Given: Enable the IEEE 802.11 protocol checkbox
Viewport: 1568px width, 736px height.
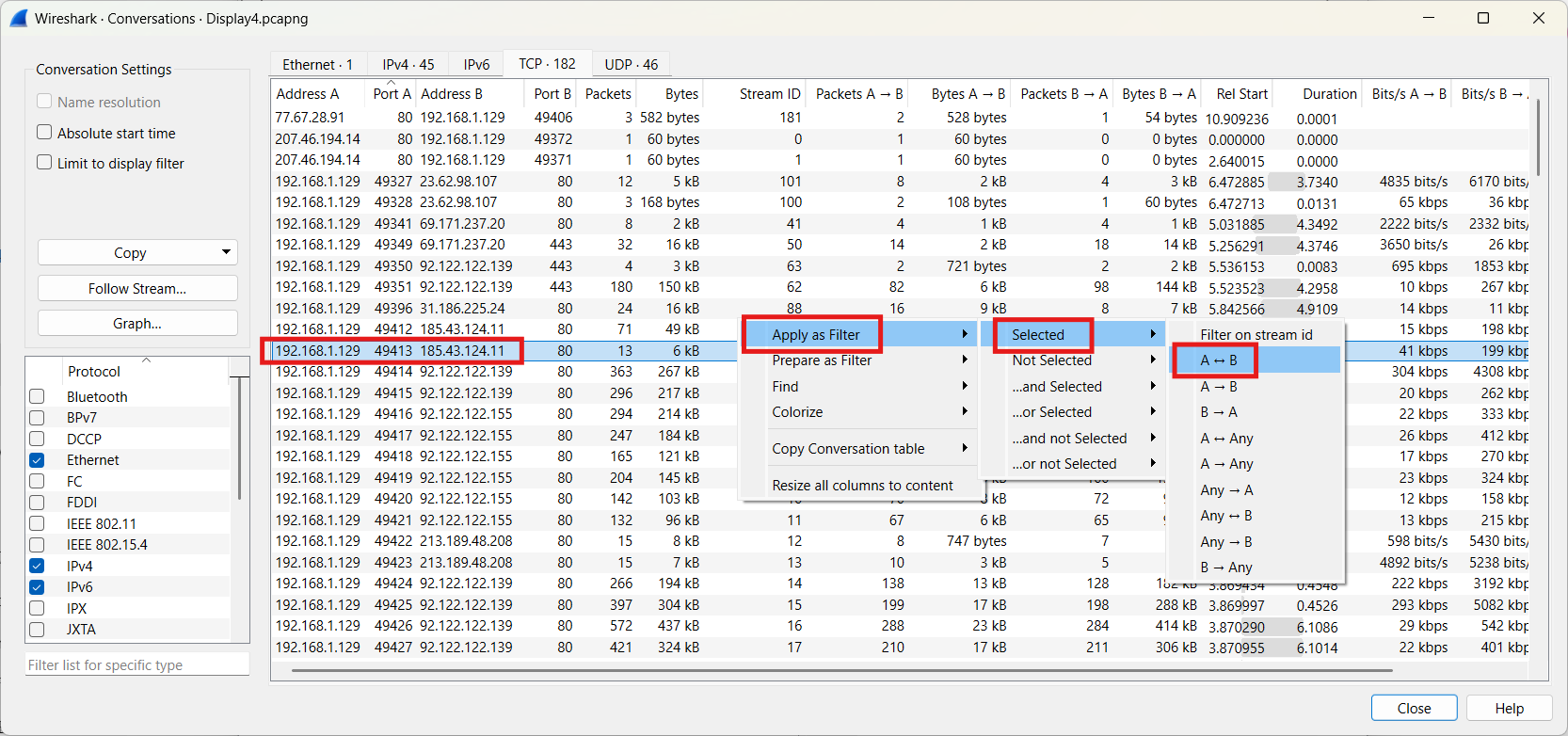Looking at the screenshot, I should [37, 523].
